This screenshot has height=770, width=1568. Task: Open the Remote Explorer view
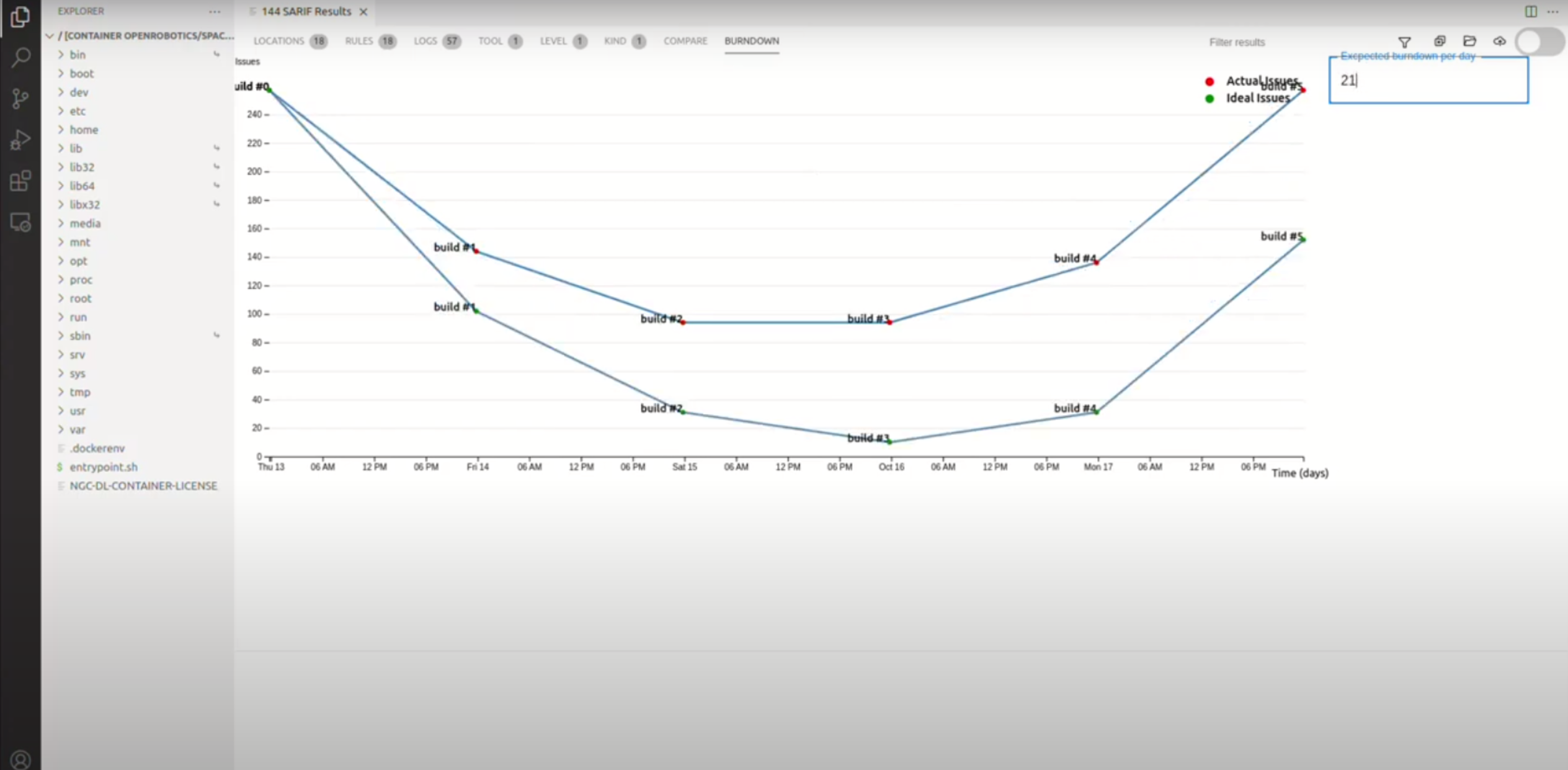pyautogui.click(x=20, y=222)
